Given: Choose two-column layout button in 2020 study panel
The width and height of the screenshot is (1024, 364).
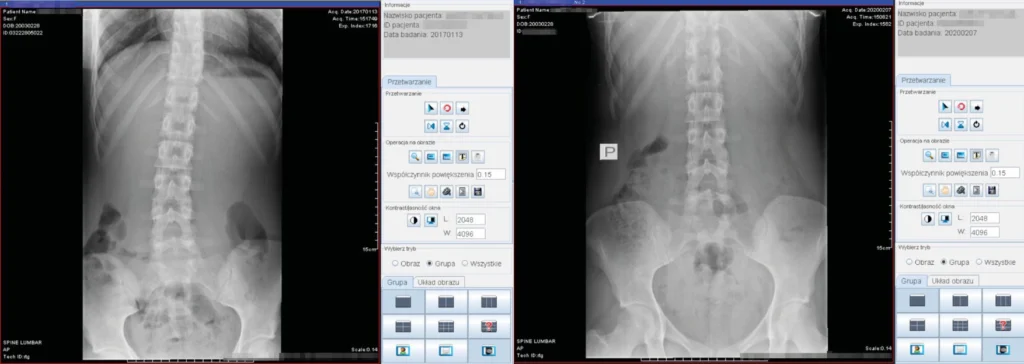Looking at the screenshot, I should click(960, 301).
